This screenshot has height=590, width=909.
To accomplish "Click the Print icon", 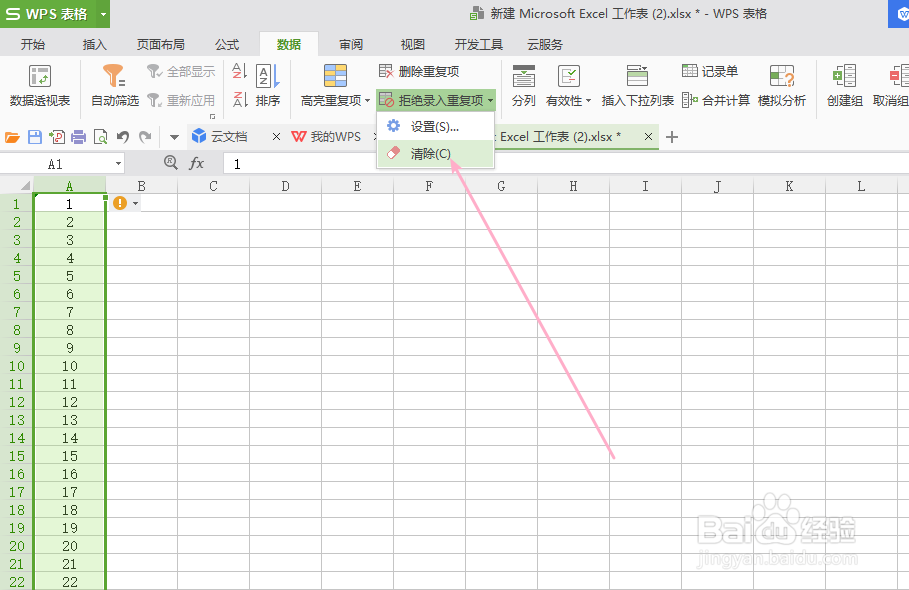I will pyautogui.click(x=78, y=137).
